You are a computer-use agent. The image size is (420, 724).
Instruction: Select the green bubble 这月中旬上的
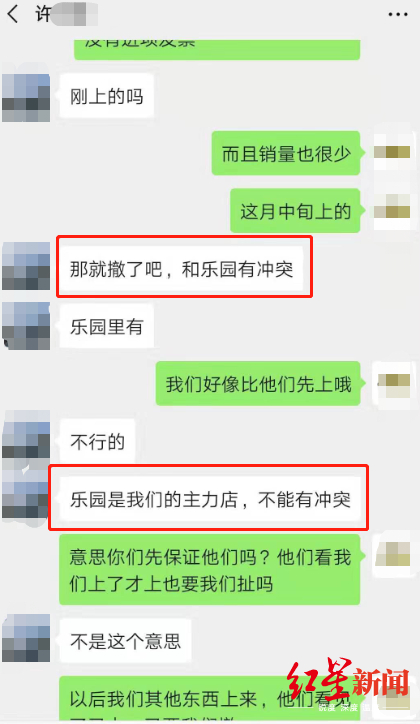pos(295,211)
